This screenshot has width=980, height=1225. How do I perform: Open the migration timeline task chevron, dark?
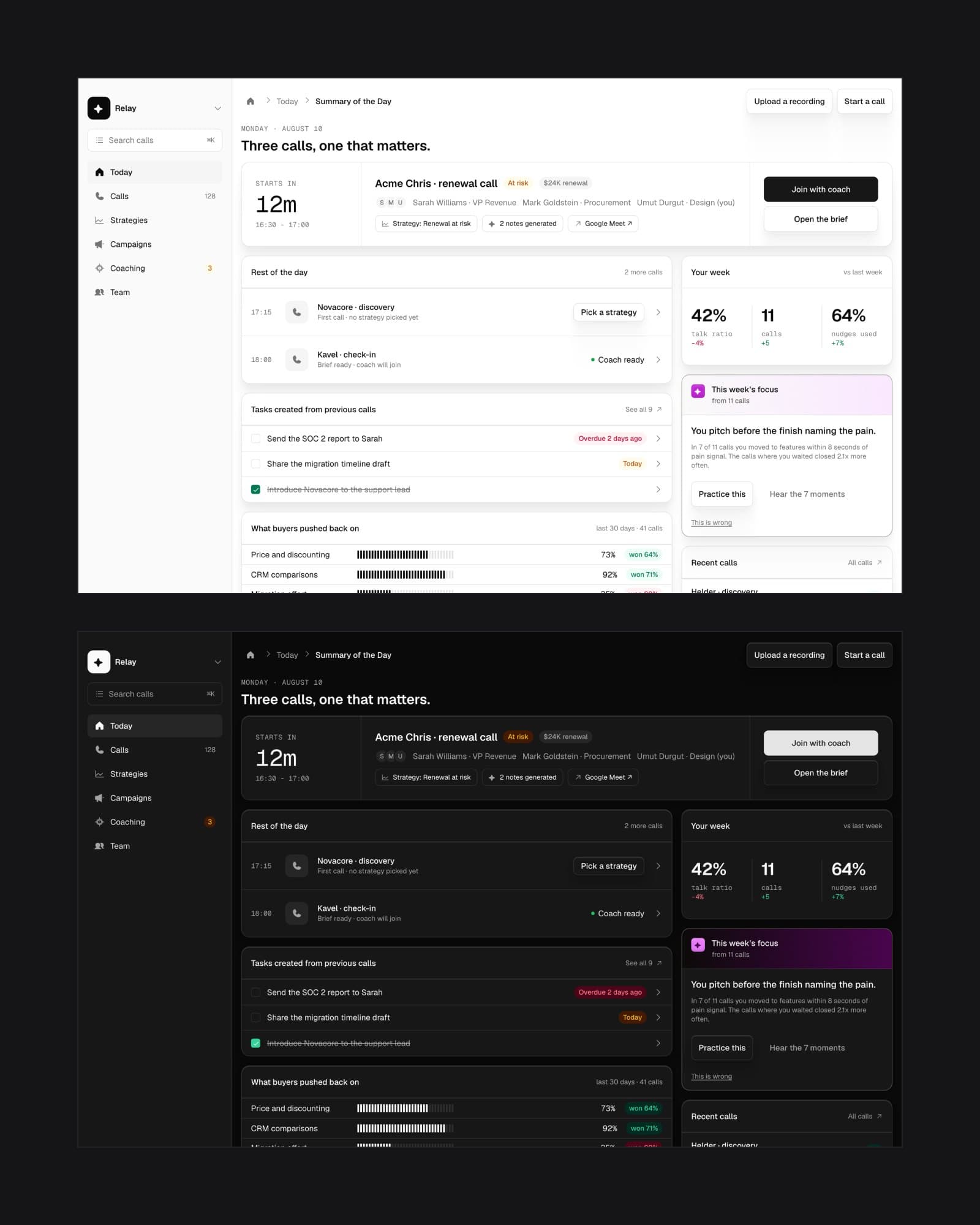pyautogui.click(x=658, y=1017)
